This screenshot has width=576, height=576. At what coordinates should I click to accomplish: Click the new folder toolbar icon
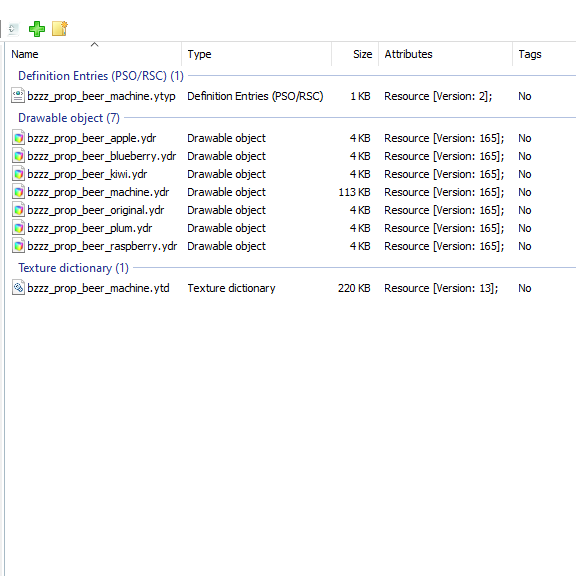(60, 29)
